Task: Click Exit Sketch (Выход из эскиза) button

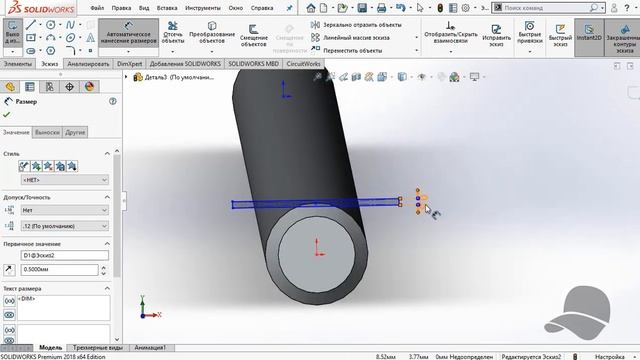Action: click(13, 33)
